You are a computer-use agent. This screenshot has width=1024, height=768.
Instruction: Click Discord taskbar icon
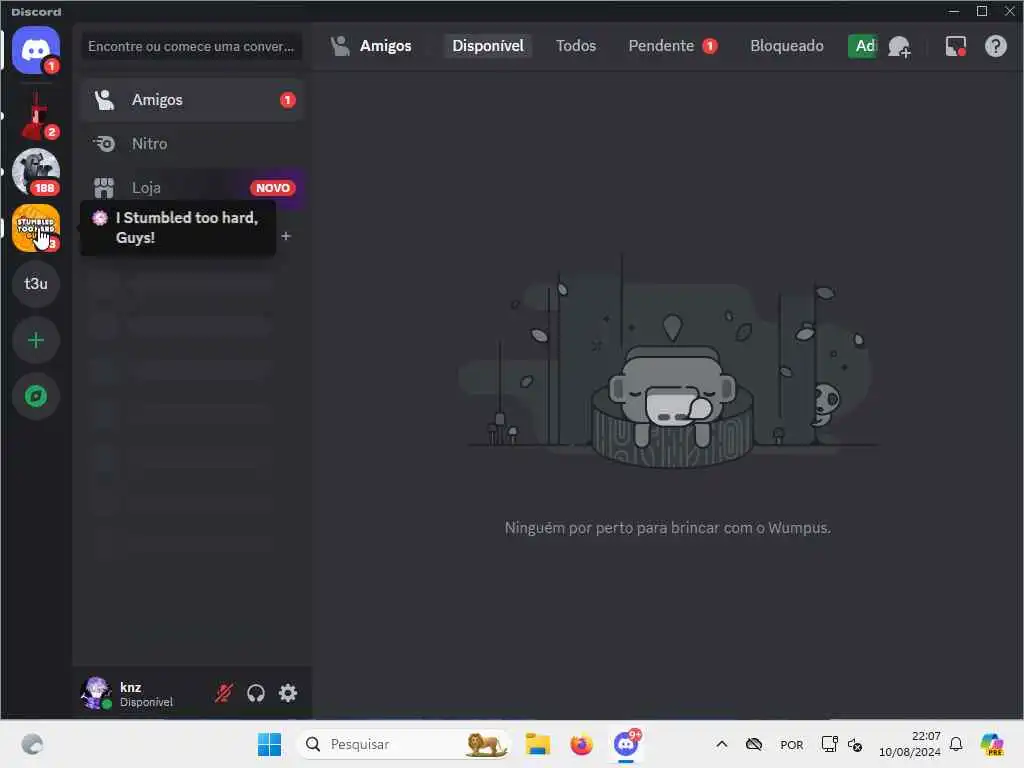pos(626,744)
